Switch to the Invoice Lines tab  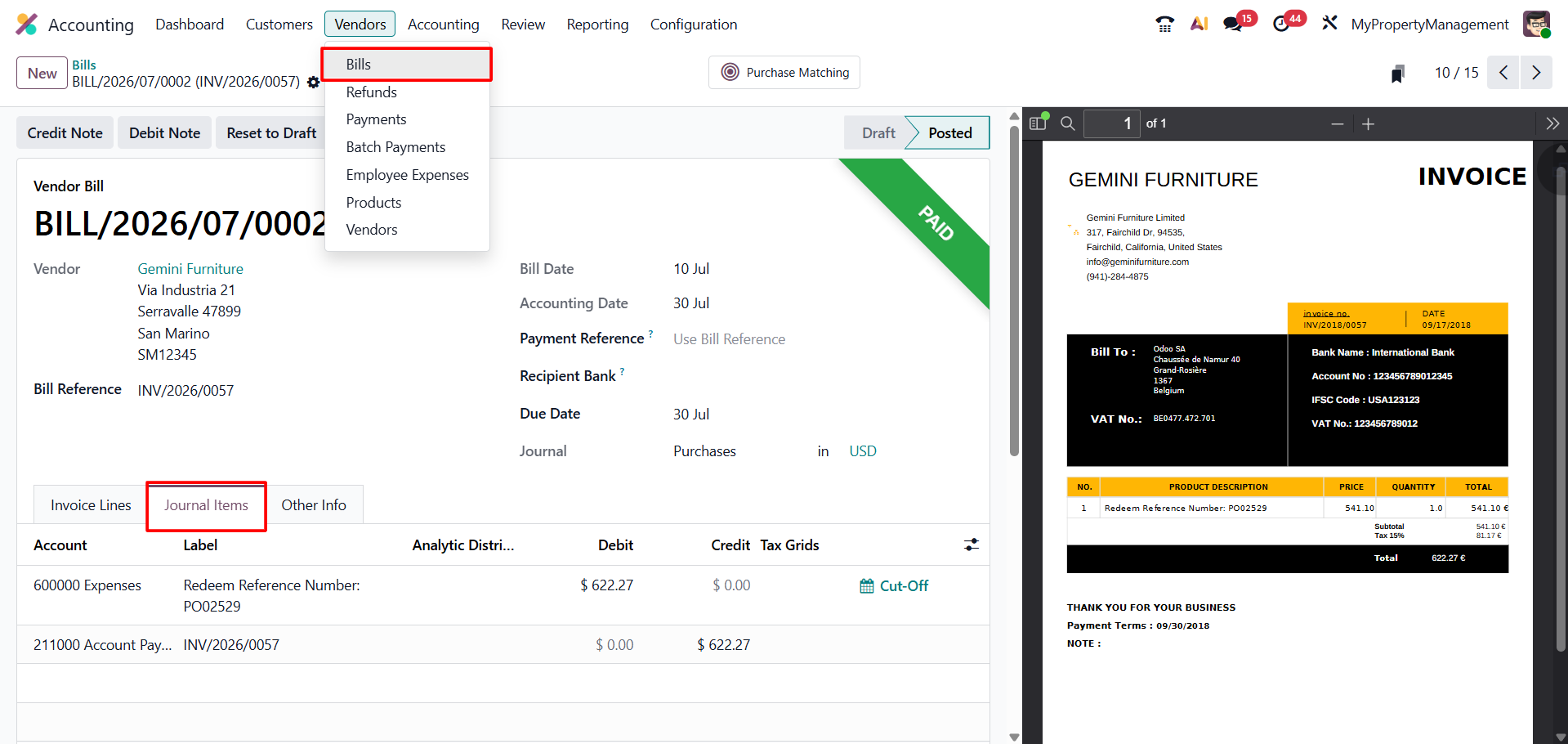click(x=91, y=505)
